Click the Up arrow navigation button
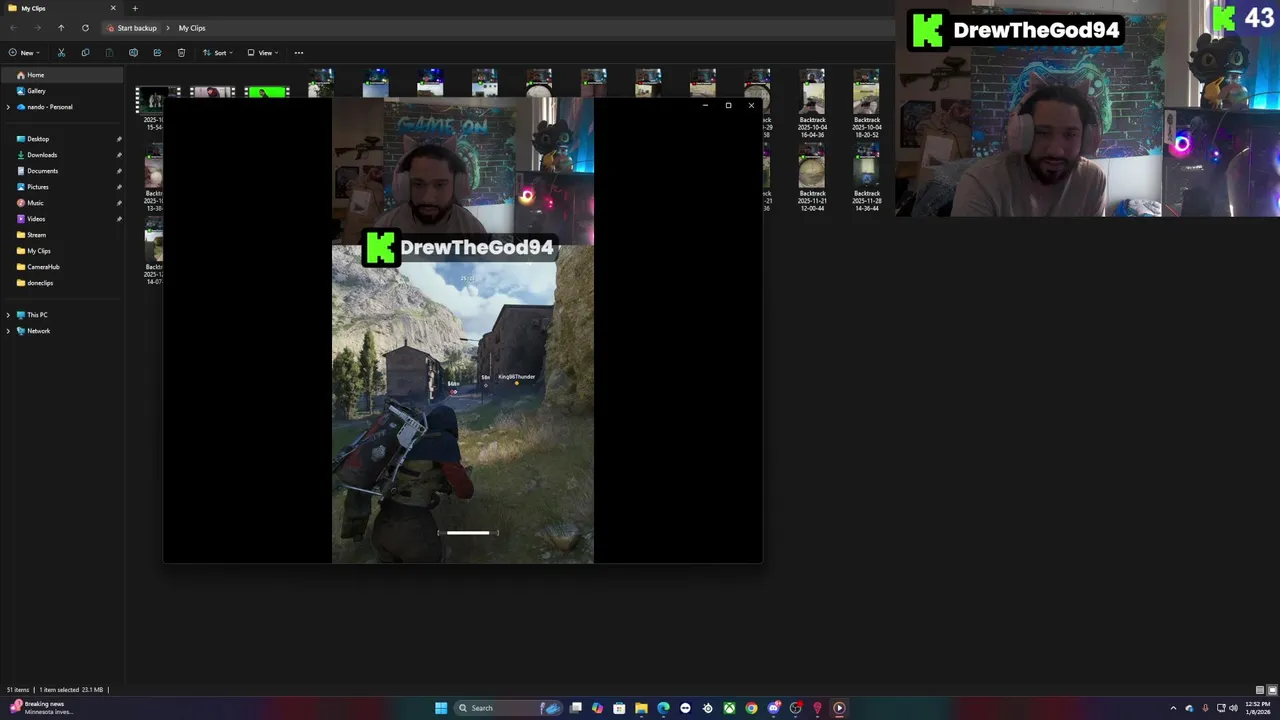Viewport: 1280px width, 720px height. coord(61,28)
